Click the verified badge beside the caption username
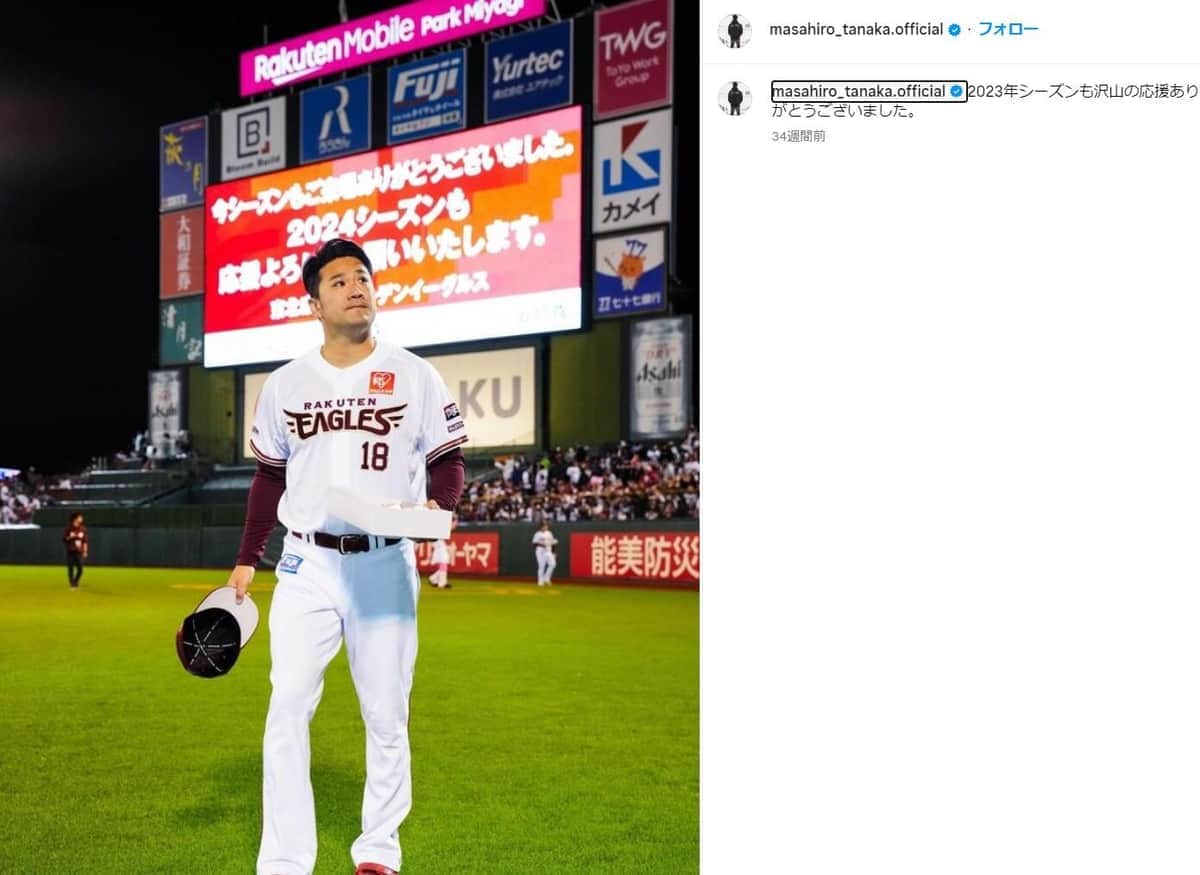The image size is (1200, 875). pos(956,92)
